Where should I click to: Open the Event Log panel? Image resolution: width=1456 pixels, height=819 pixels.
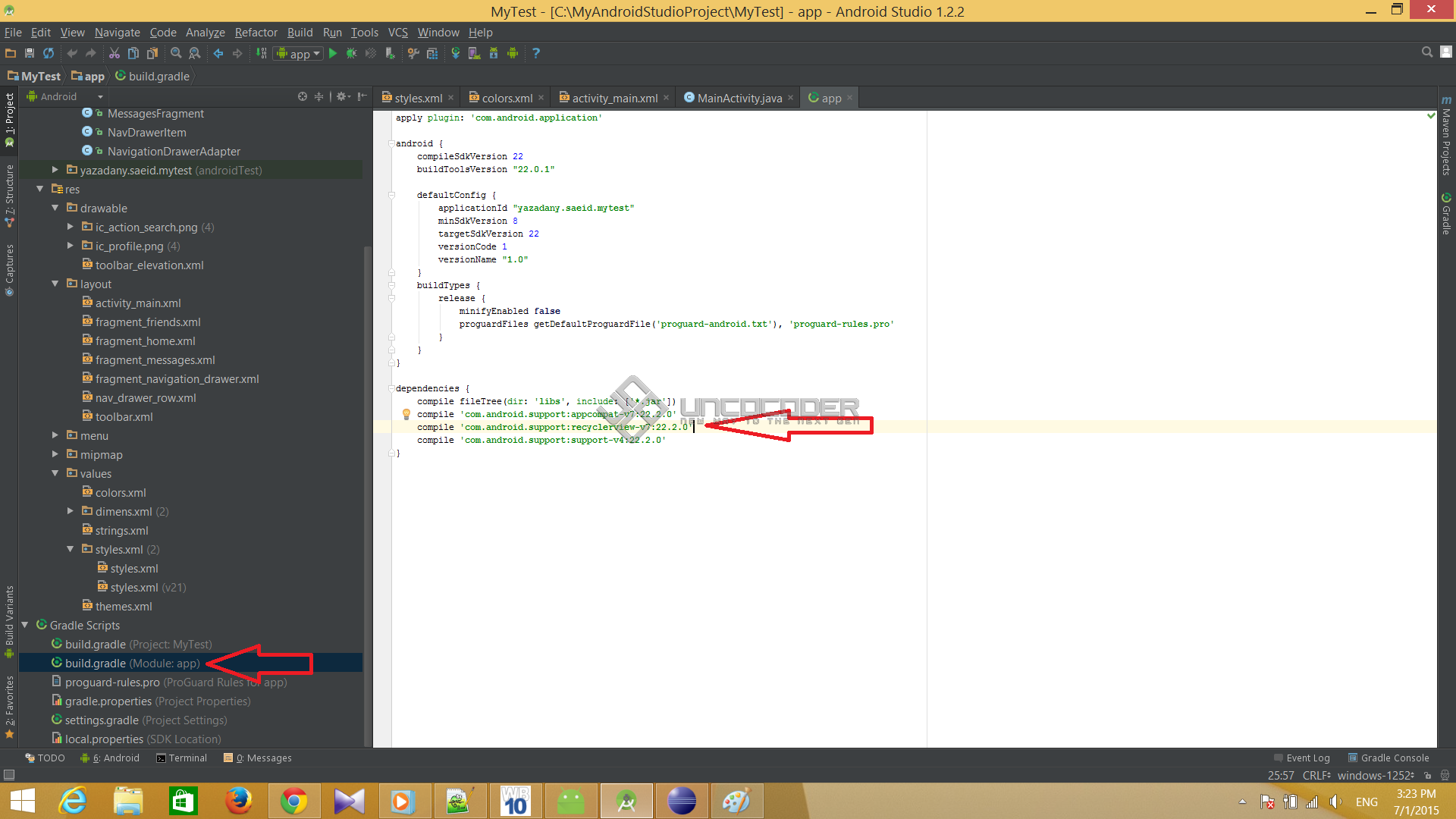[1301, 758]
